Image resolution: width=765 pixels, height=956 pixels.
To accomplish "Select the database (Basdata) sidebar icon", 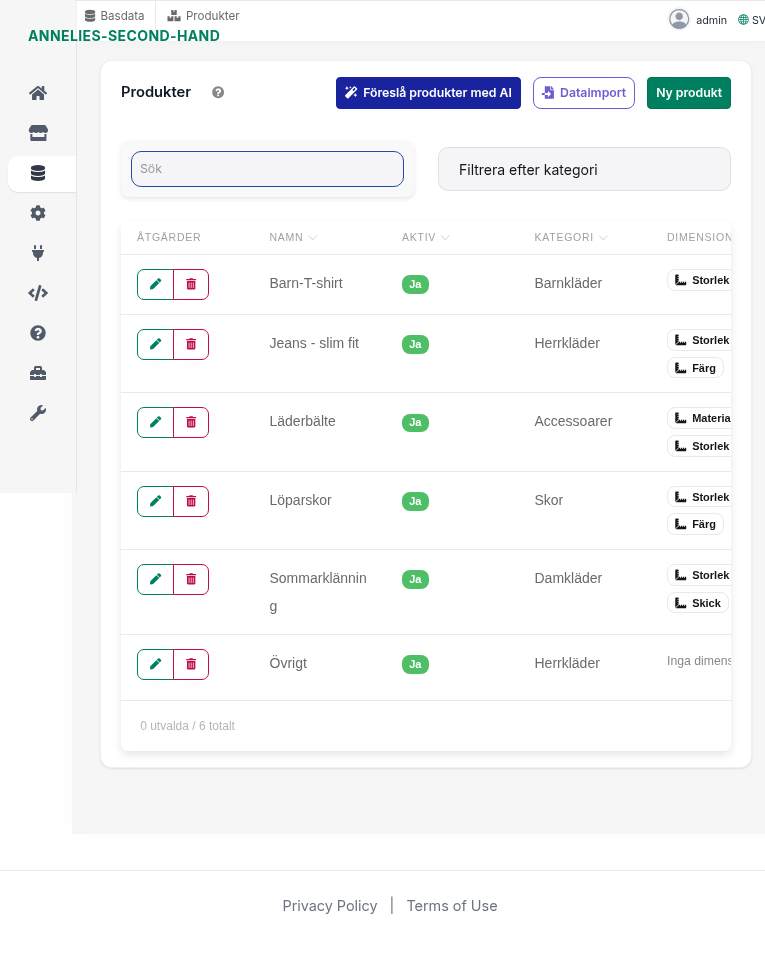I will click(x=38, y=173).
